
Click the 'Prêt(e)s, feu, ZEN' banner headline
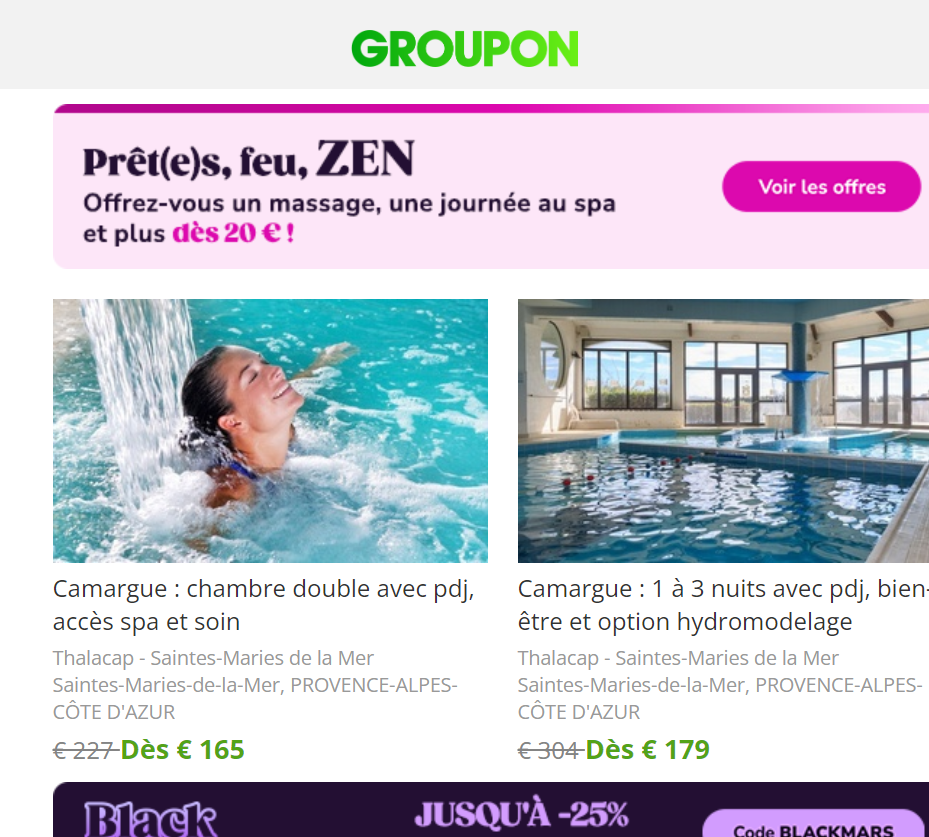pos(248,159)
